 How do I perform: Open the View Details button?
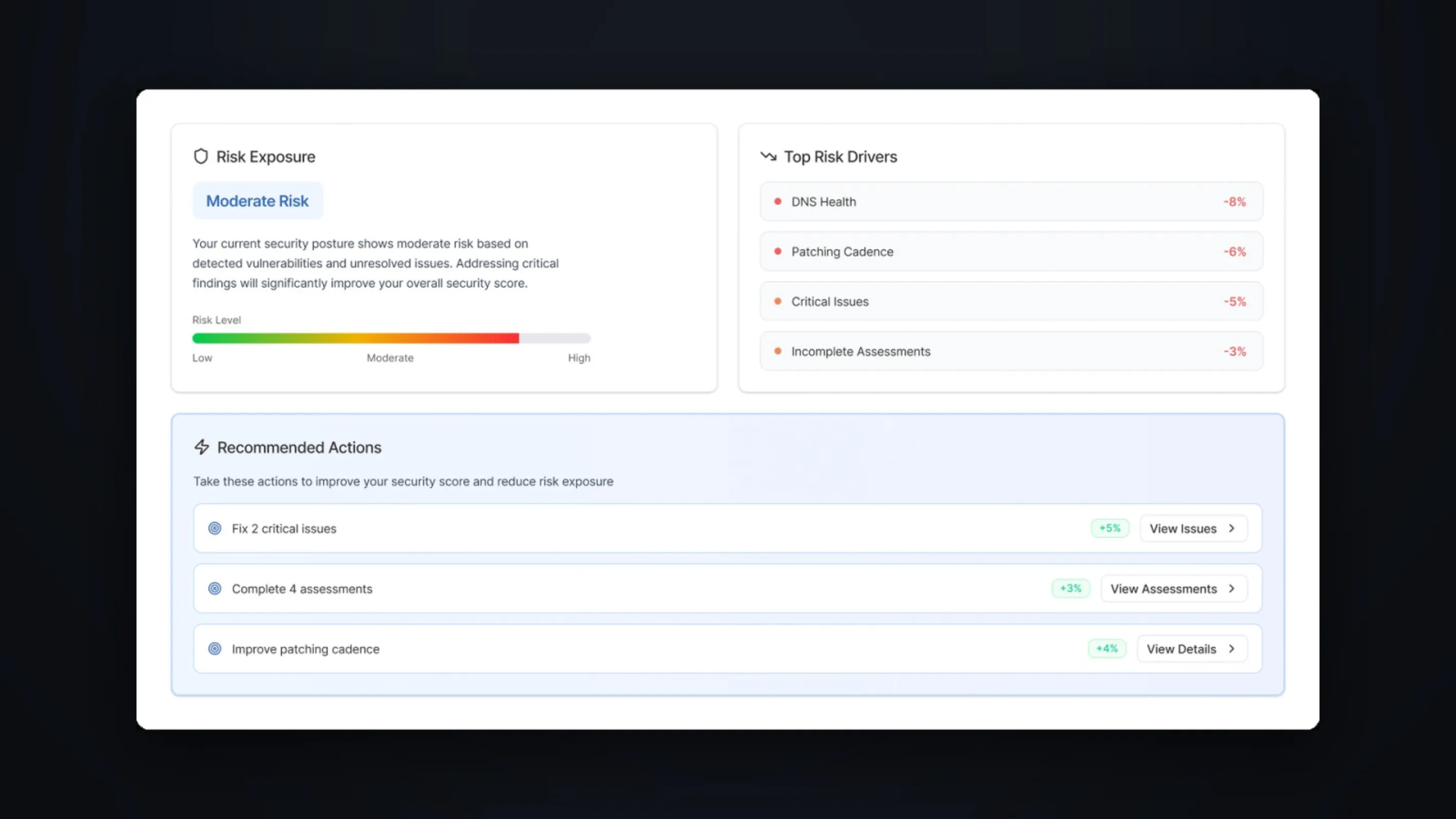pyautogui.click(x=1192, y=649)
